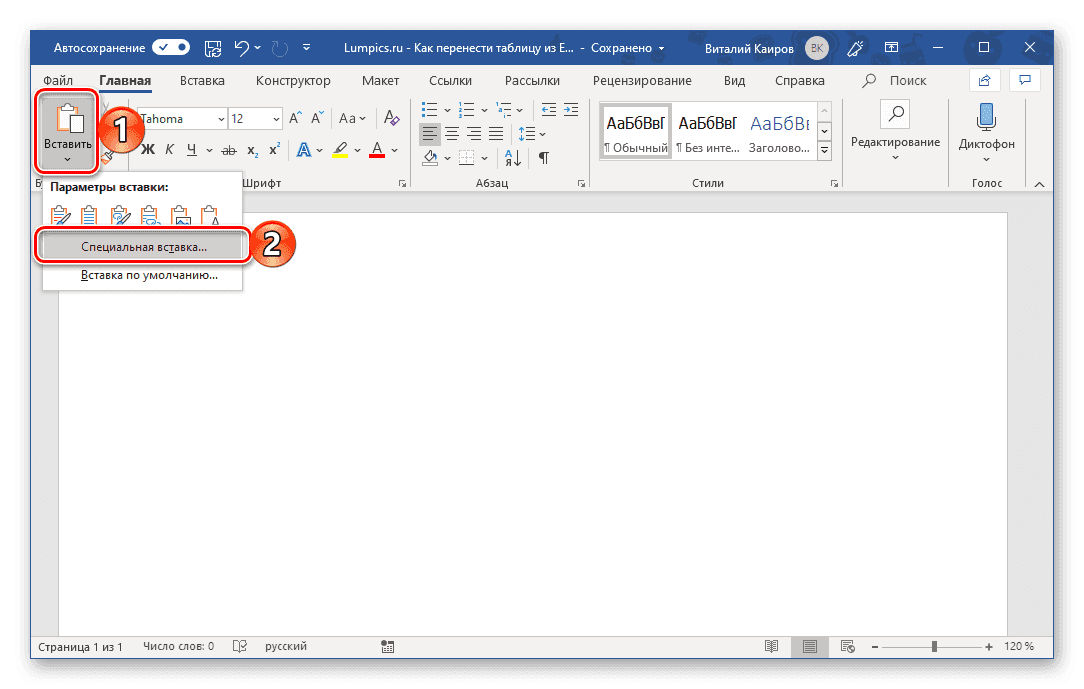This screenshot has width=1084, height=689.
Task: Select the "Keep Text Only" paste option icon
Action: pos(210,214)
